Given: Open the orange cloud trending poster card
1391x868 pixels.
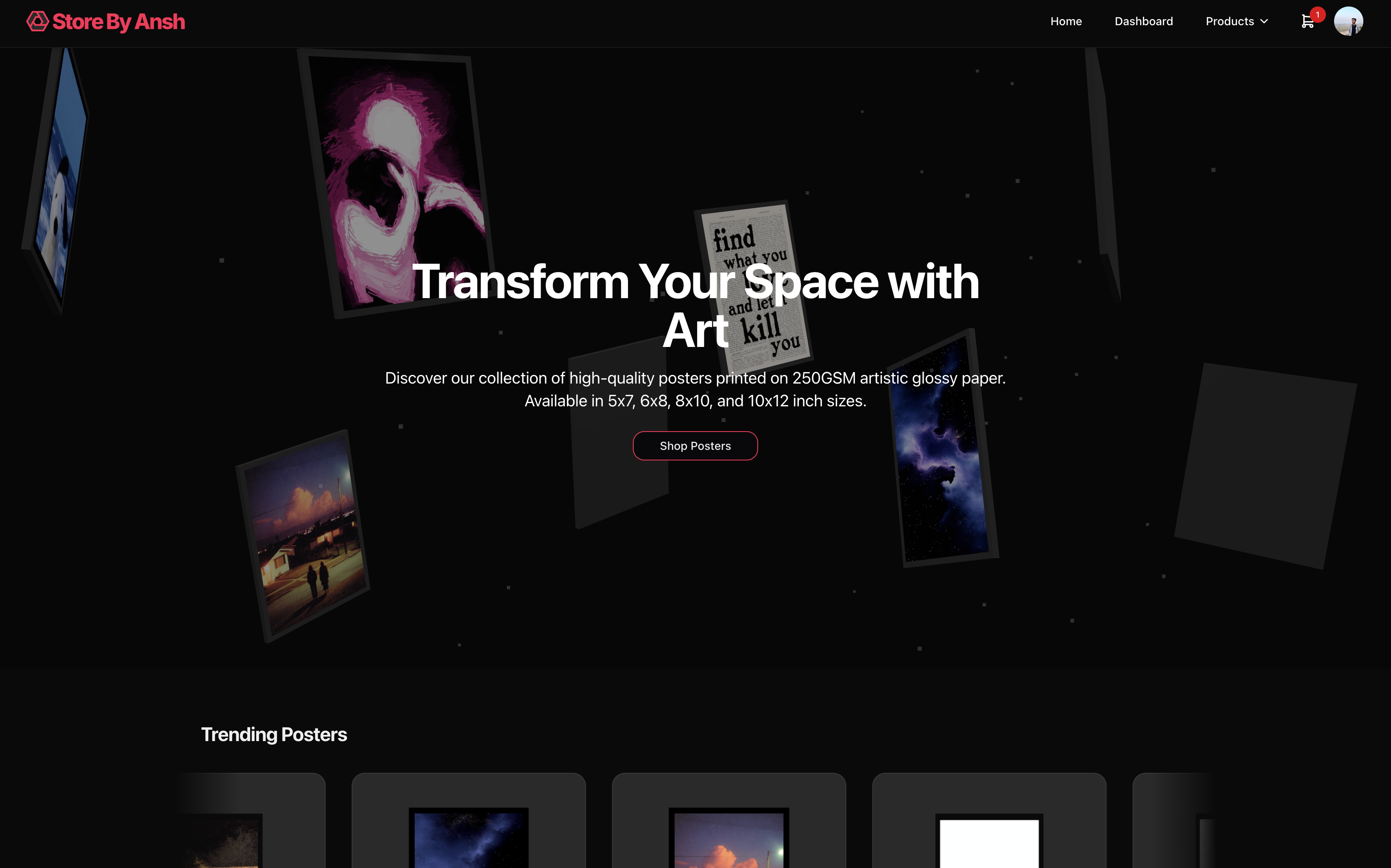Looking at the screenshot, I should pyautogui.click(x=728, y=821).
